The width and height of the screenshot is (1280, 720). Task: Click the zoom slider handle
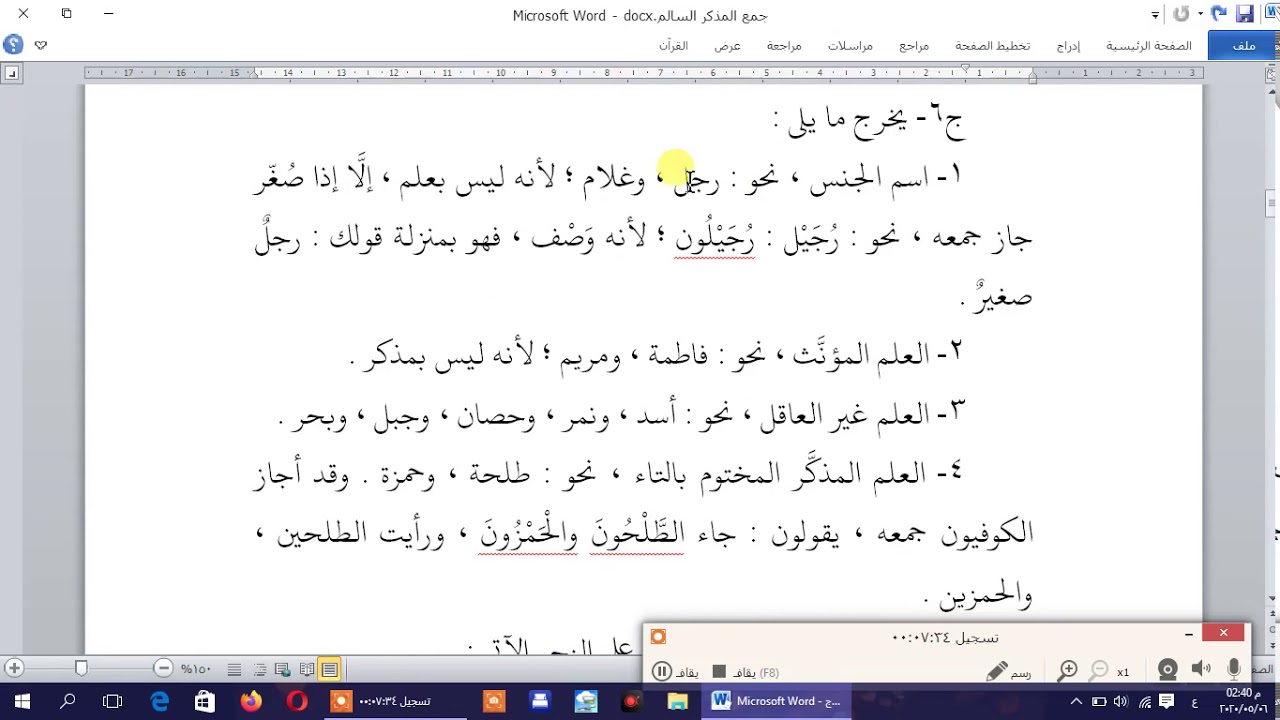coord(81,668)
